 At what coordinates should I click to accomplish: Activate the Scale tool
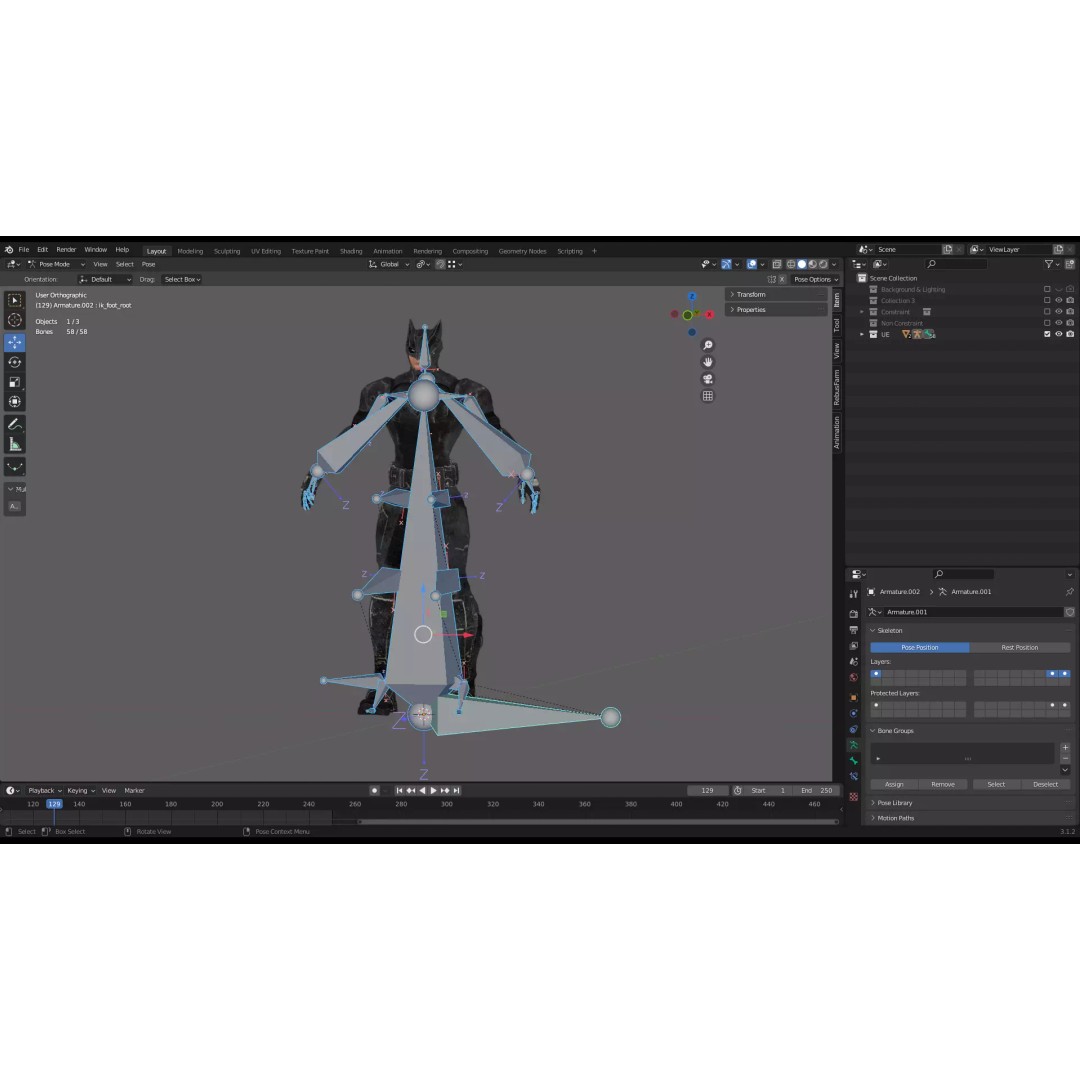click(14, 382)
